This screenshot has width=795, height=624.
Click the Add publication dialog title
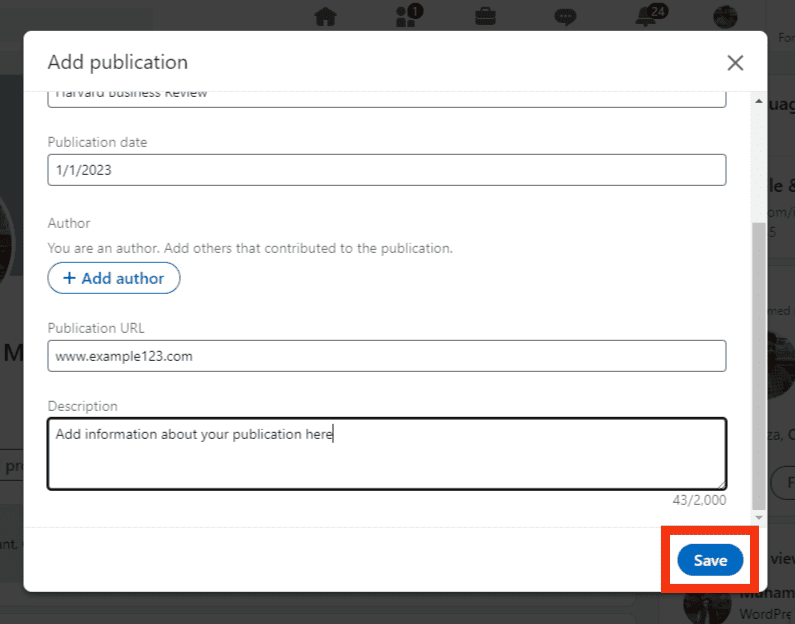118,62
